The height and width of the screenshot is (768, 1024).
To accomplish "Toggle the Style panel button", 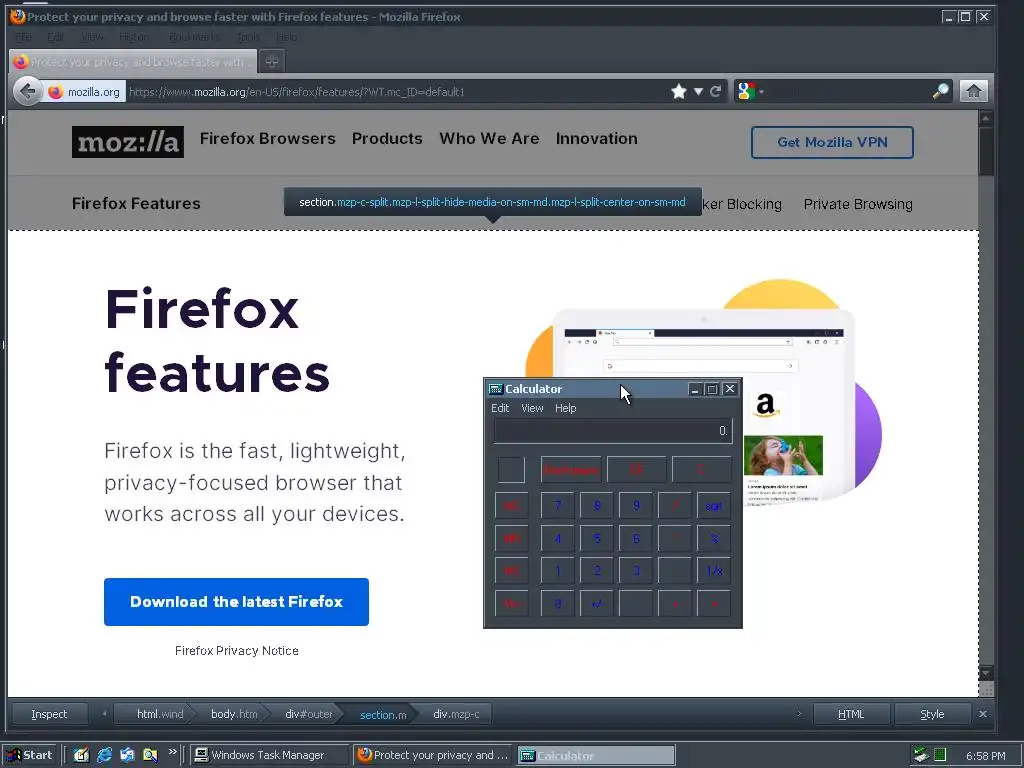I will [932, 714].
